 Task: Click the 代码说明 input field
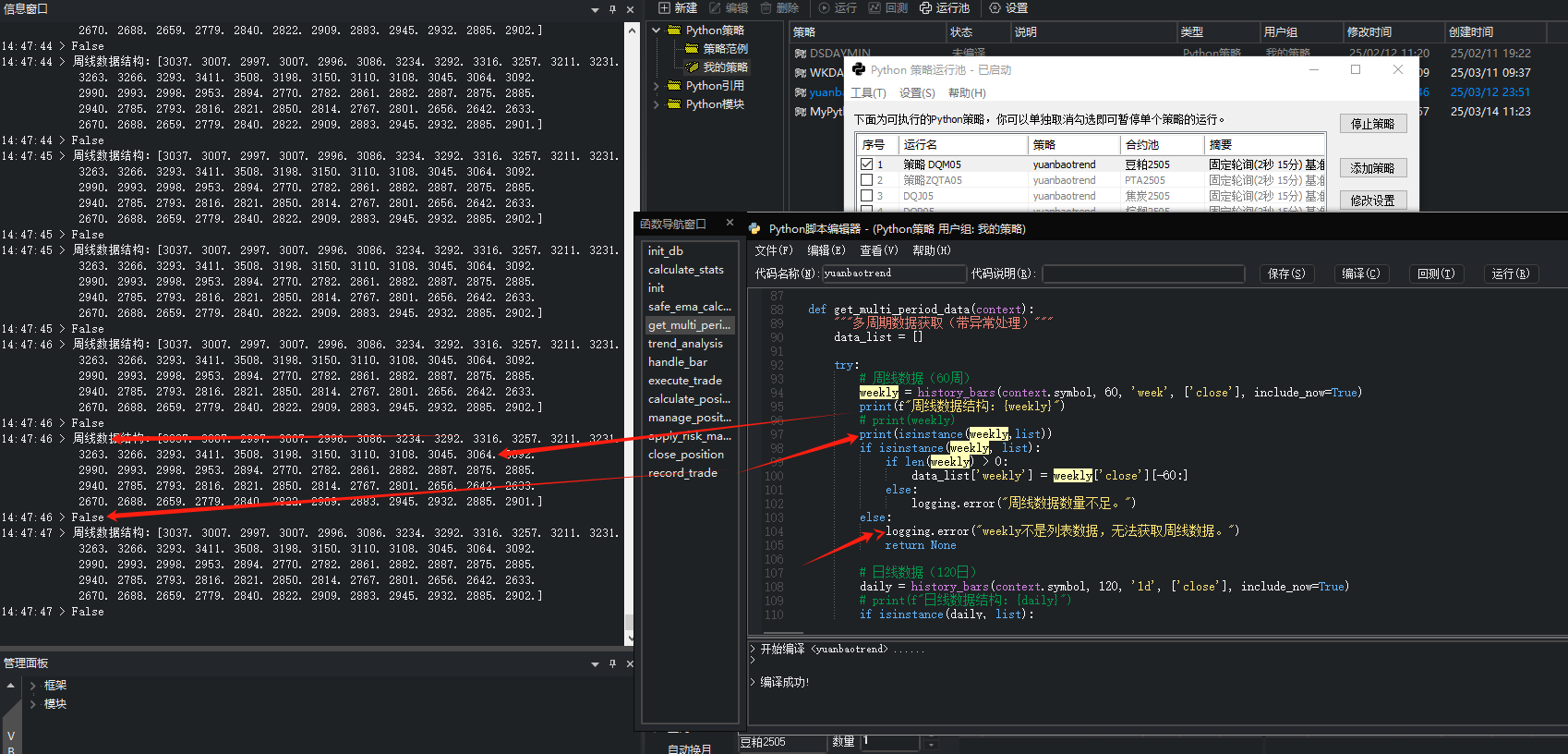[1143, 274]
